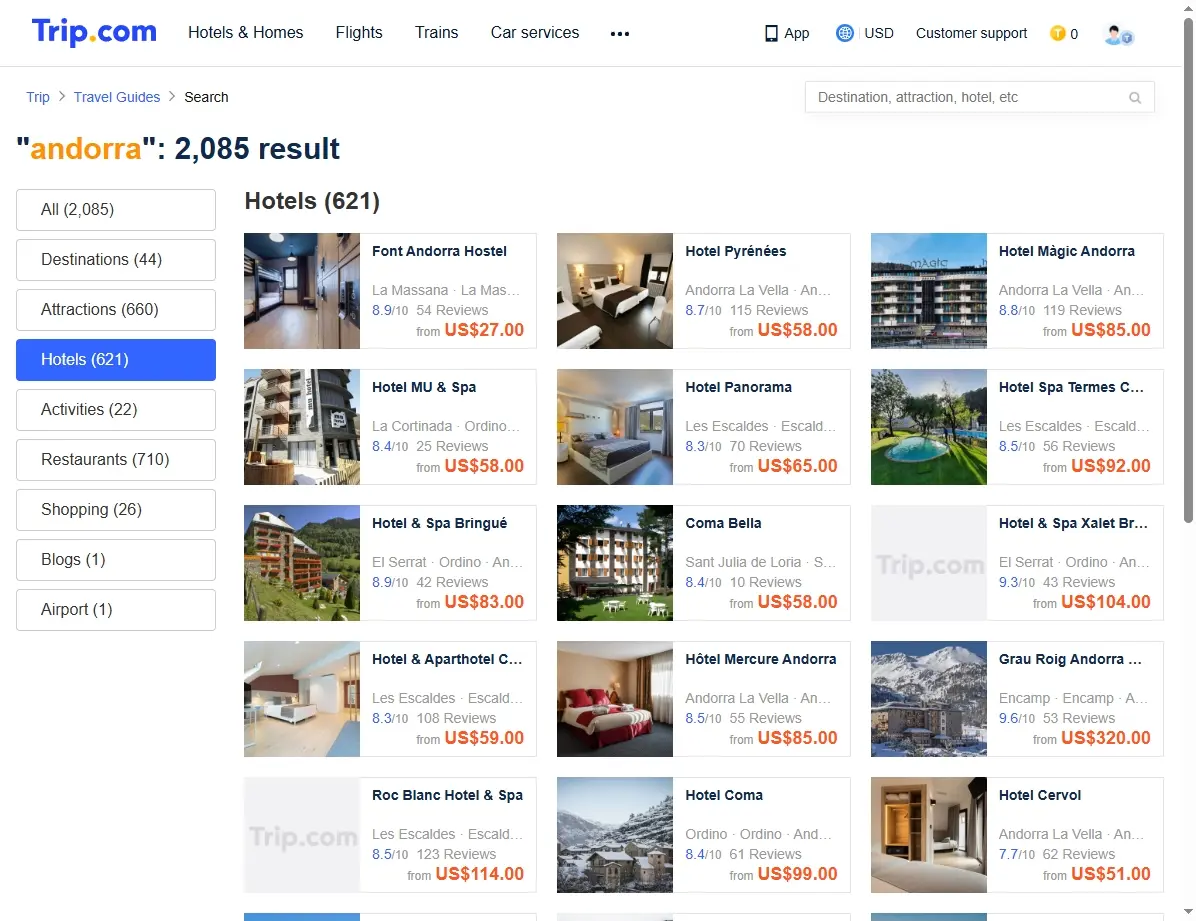Click Hotel MU & Spa title
The width and height of the screenshot is (1196, 921).
click(424, 387)
